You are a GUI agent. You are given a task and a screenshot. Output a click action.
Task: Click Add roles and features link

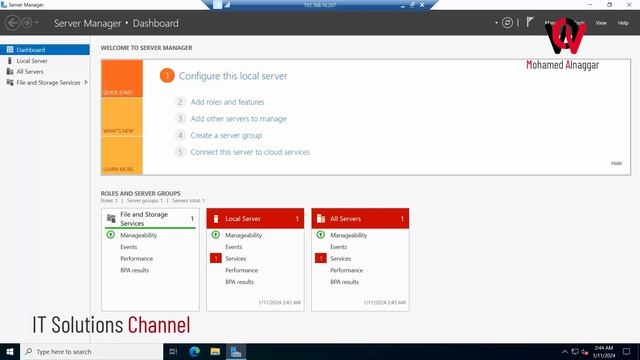click(x=227, y=102)
